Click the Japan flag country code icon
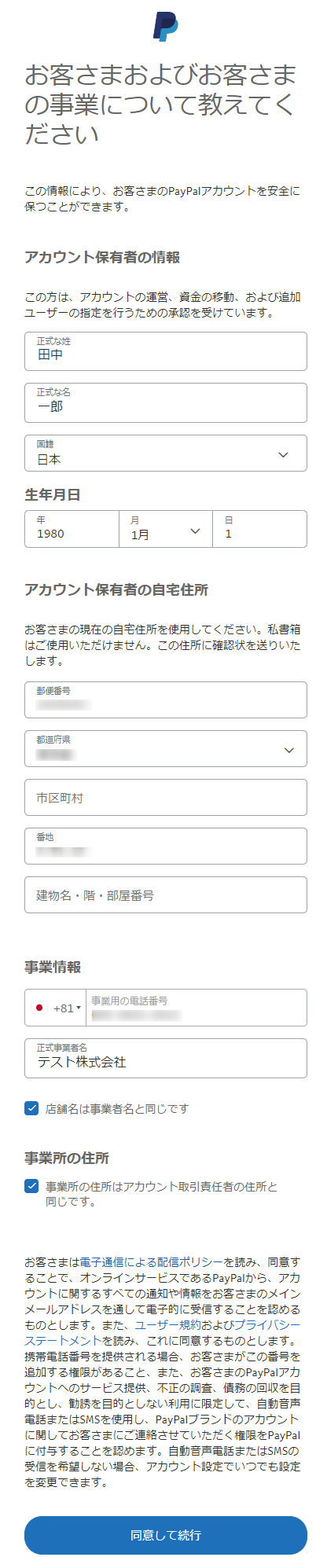Screen dimensions: 327x1568 (39, 1008)
